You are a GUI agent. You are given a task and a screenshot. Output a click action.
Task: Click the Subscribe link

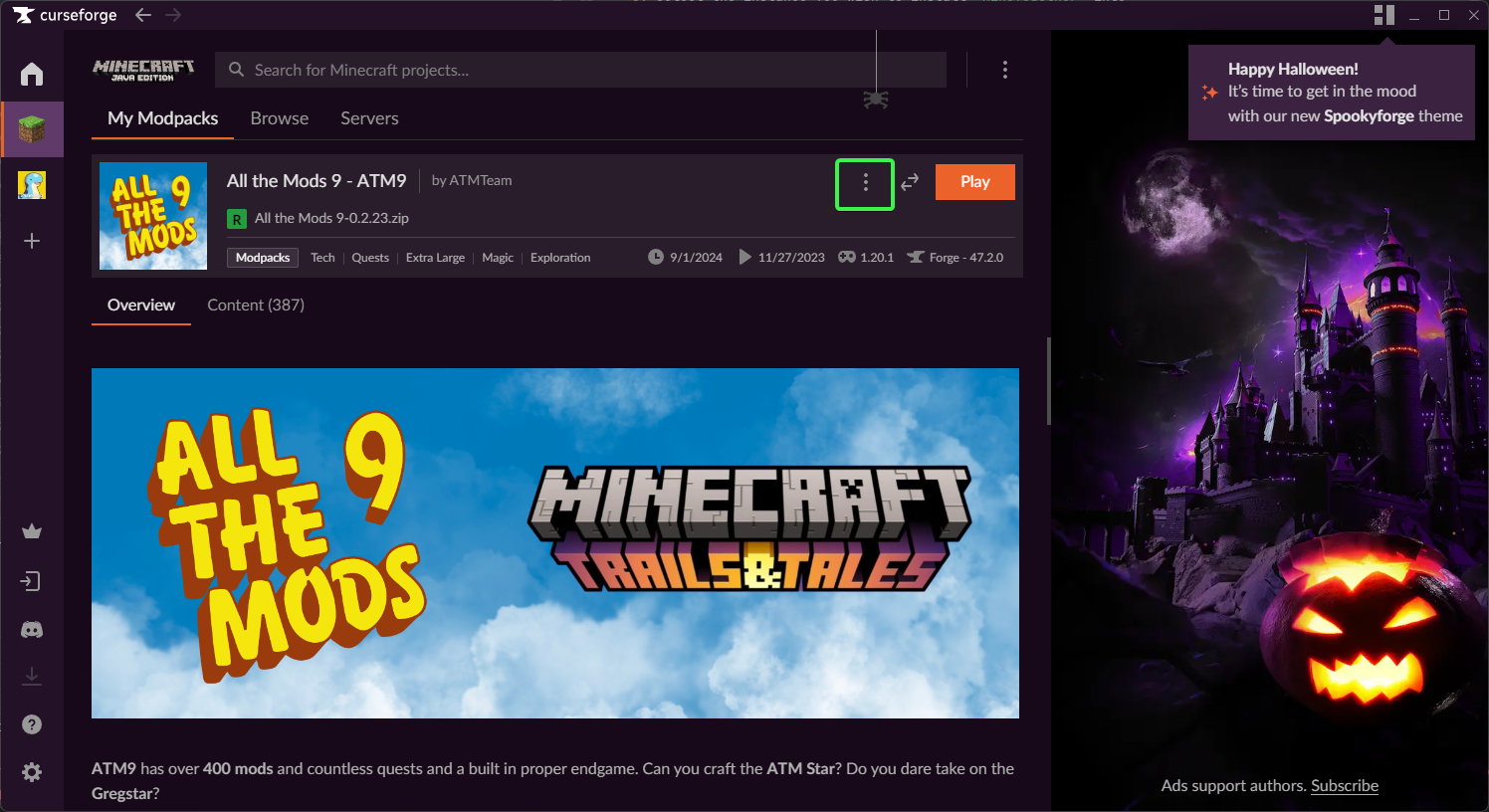[1345, 786]
